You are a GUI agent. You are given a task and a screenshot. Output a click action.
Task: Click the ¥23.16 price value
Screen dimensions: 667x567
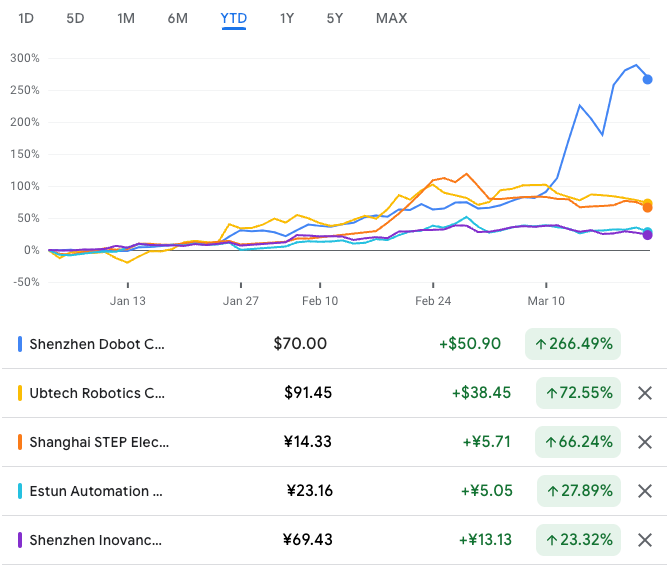click(310, 491)
